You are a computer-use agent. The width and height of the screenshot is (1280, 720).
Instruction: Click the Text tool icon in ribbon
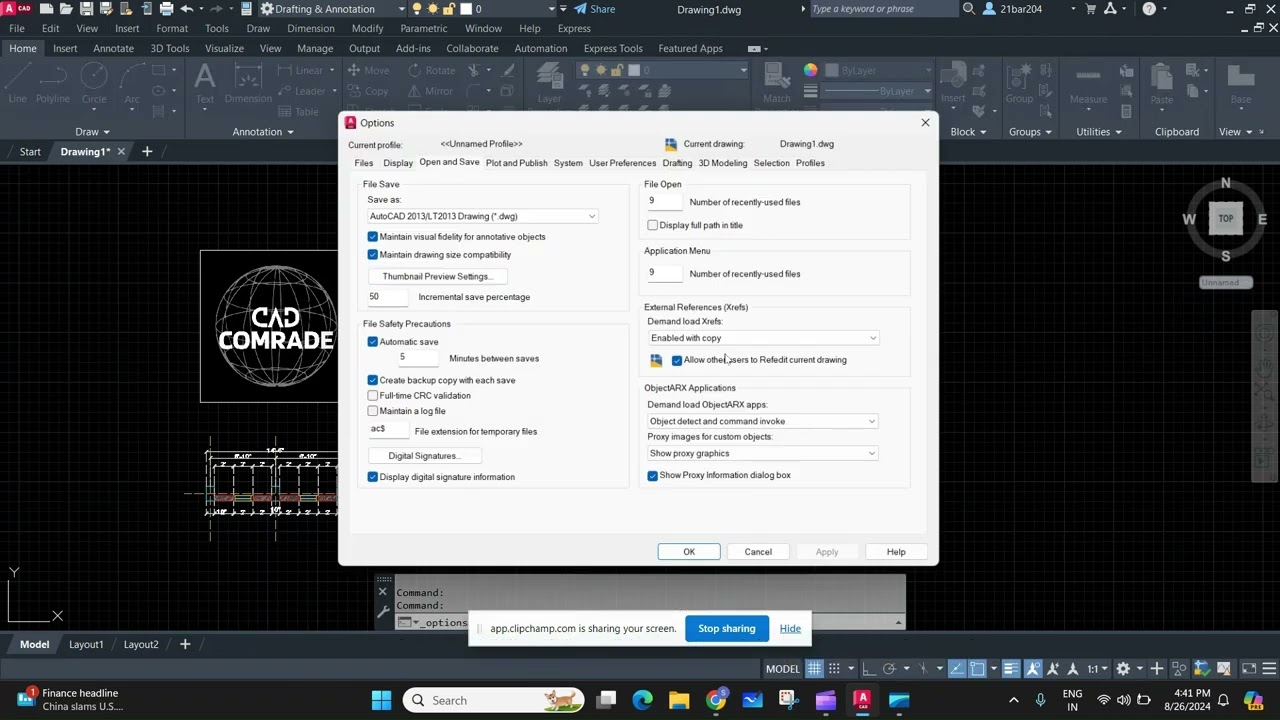(x=205, y=83)
